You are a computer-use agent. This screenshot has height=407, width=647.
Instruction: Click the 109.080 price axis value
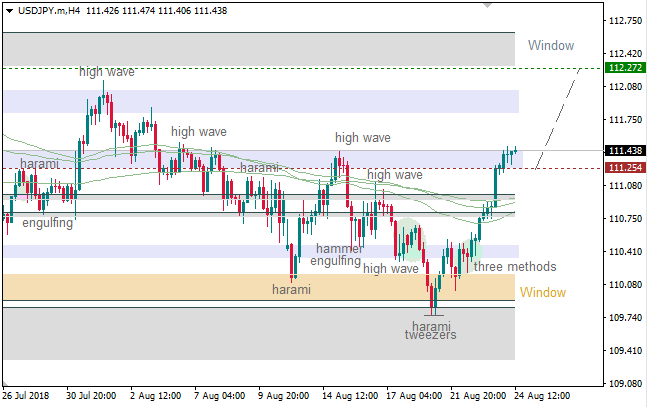[x=625, y=383]
